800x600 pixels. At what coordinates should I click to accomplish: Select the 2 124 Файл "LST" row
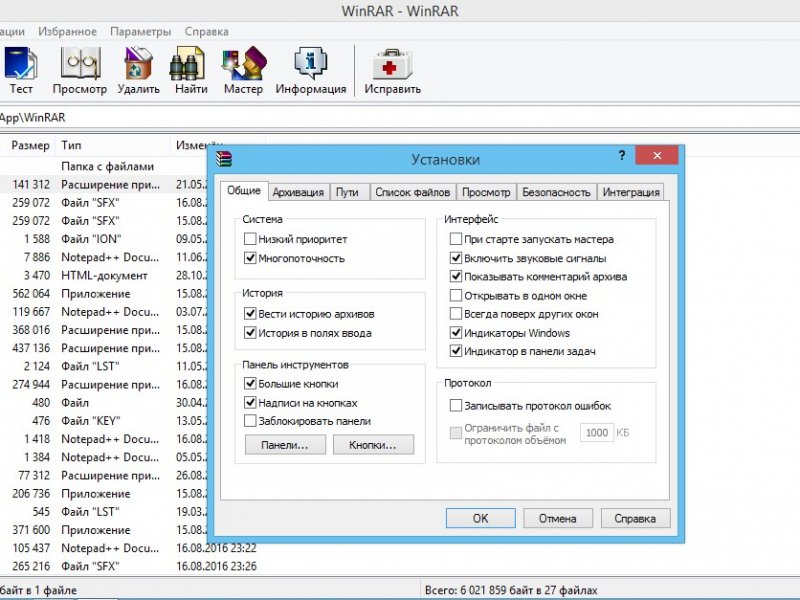(x=104, y=366)
